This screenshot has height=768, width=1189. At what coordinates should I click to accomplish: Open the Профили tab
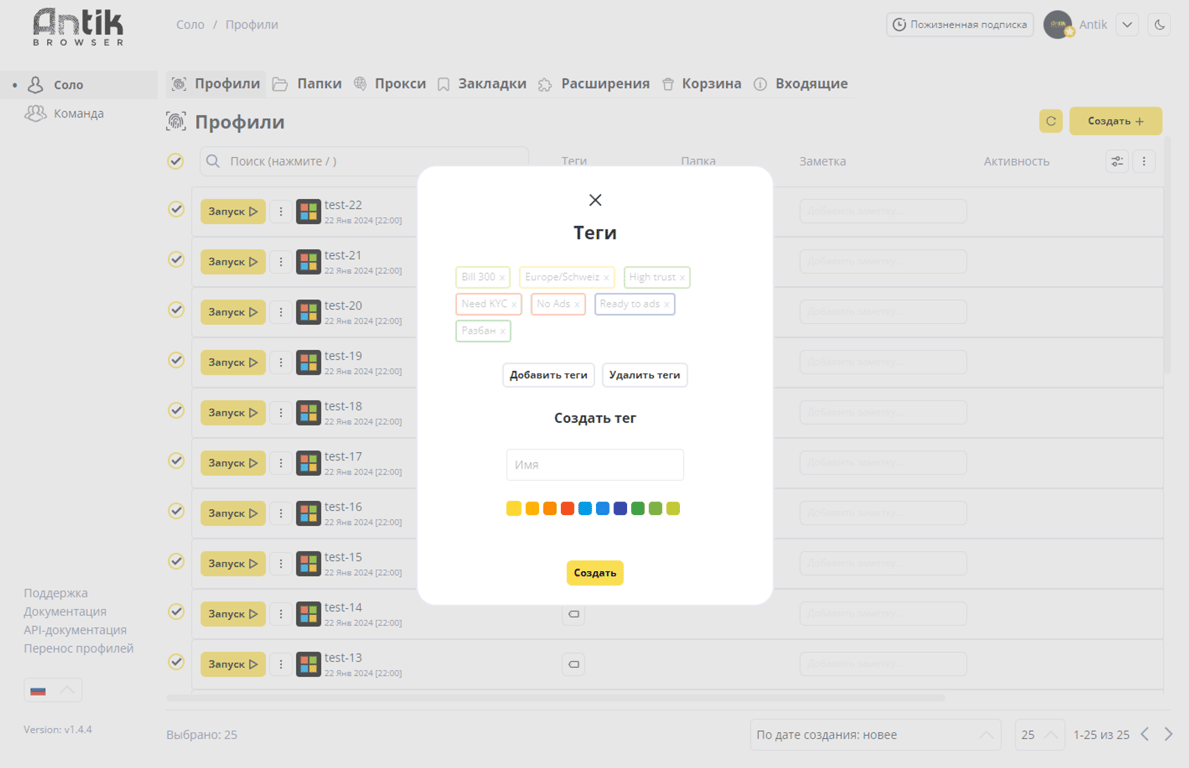(x=216, y=84)
